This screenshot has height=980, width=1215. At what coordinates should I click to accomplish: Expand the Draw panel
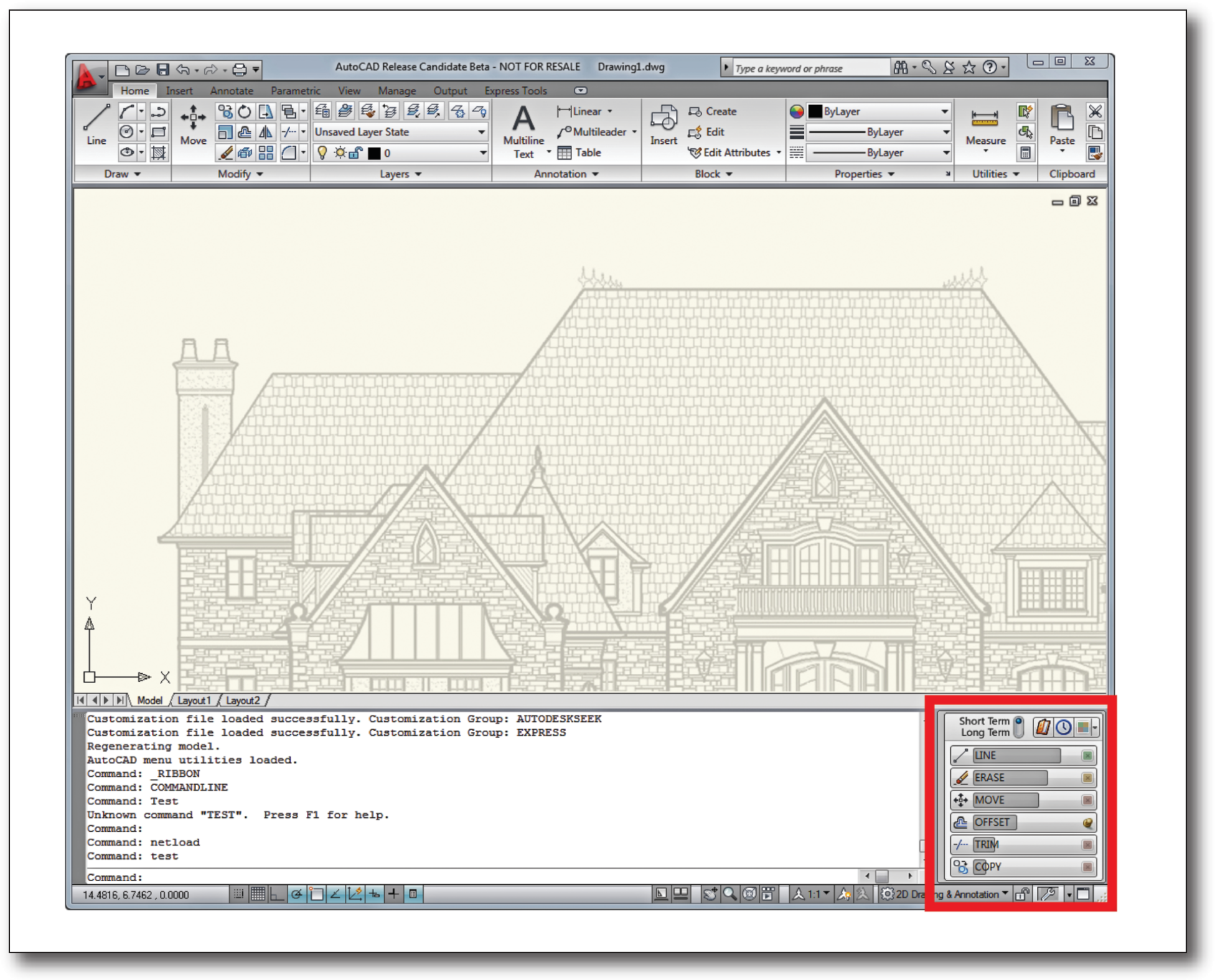[x=123, y=174]
